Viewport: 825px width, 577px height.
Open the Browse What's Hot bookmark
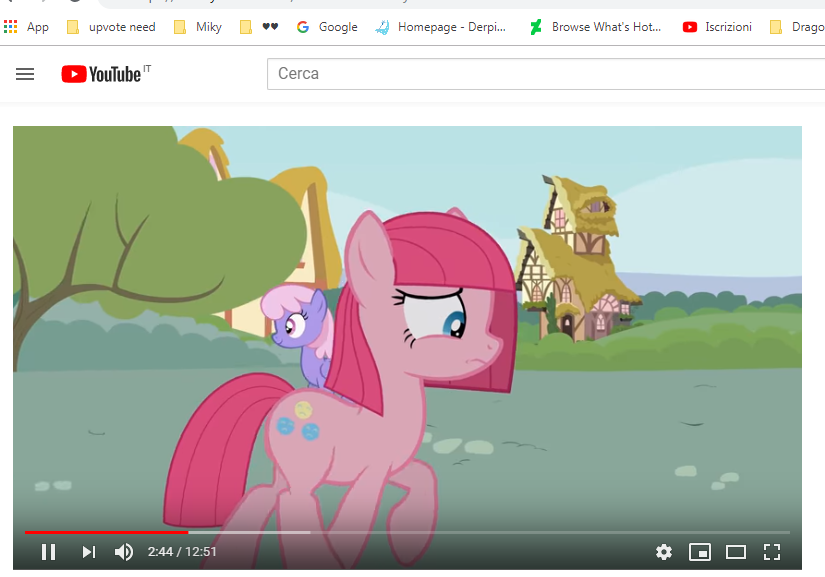coord(595,27)
